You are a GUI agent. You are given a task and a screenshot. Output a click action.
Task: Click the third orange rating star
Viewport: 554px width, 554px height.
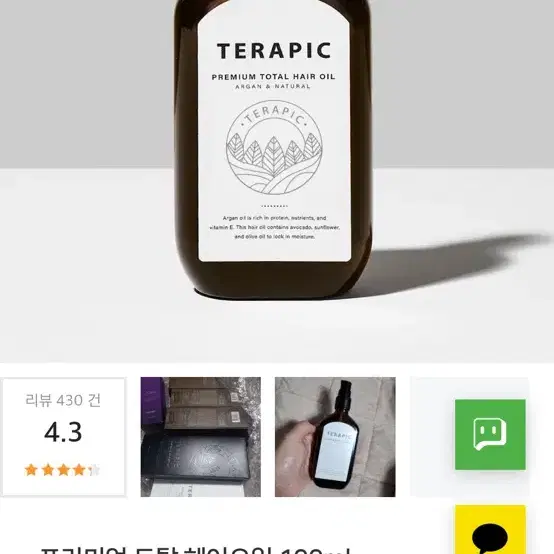(63, 470)
